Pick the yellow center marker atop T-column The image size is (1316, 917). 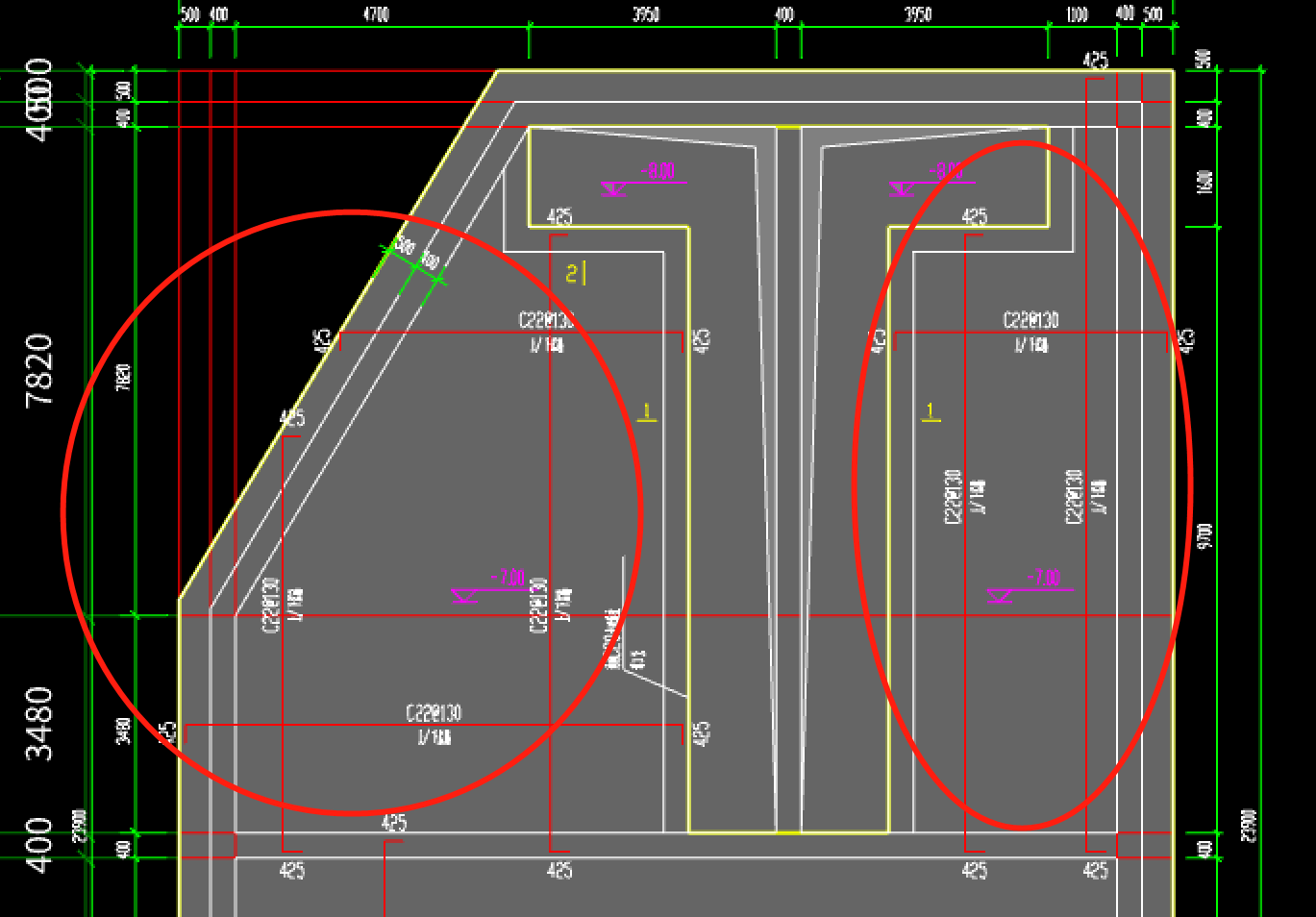(x=788, y=127)
